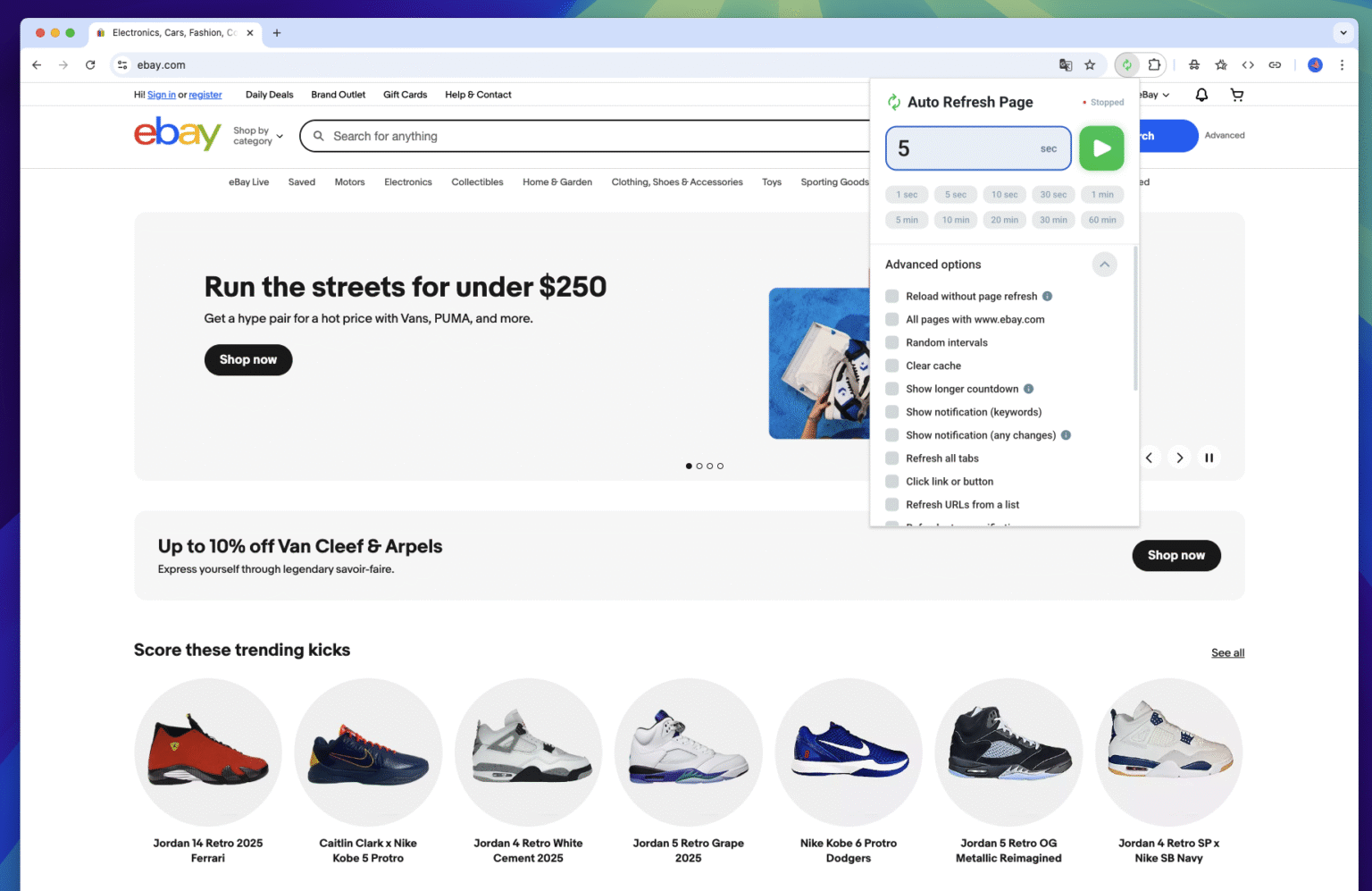Image resolution: width=1372 pixels, height=891 pixels.
Task: Select the 60 min preset
Action: 1102,220
